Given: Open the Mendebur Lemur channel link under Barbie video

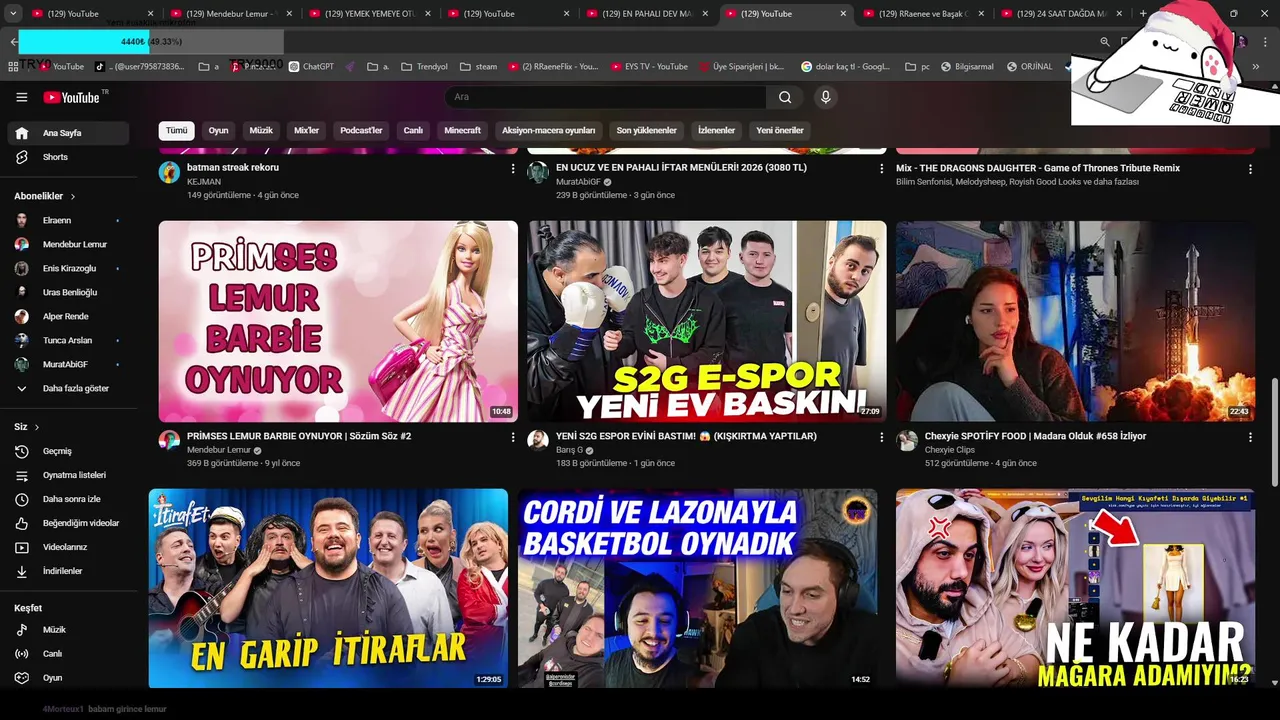Looking at the screenshot, I should point(219,450).
